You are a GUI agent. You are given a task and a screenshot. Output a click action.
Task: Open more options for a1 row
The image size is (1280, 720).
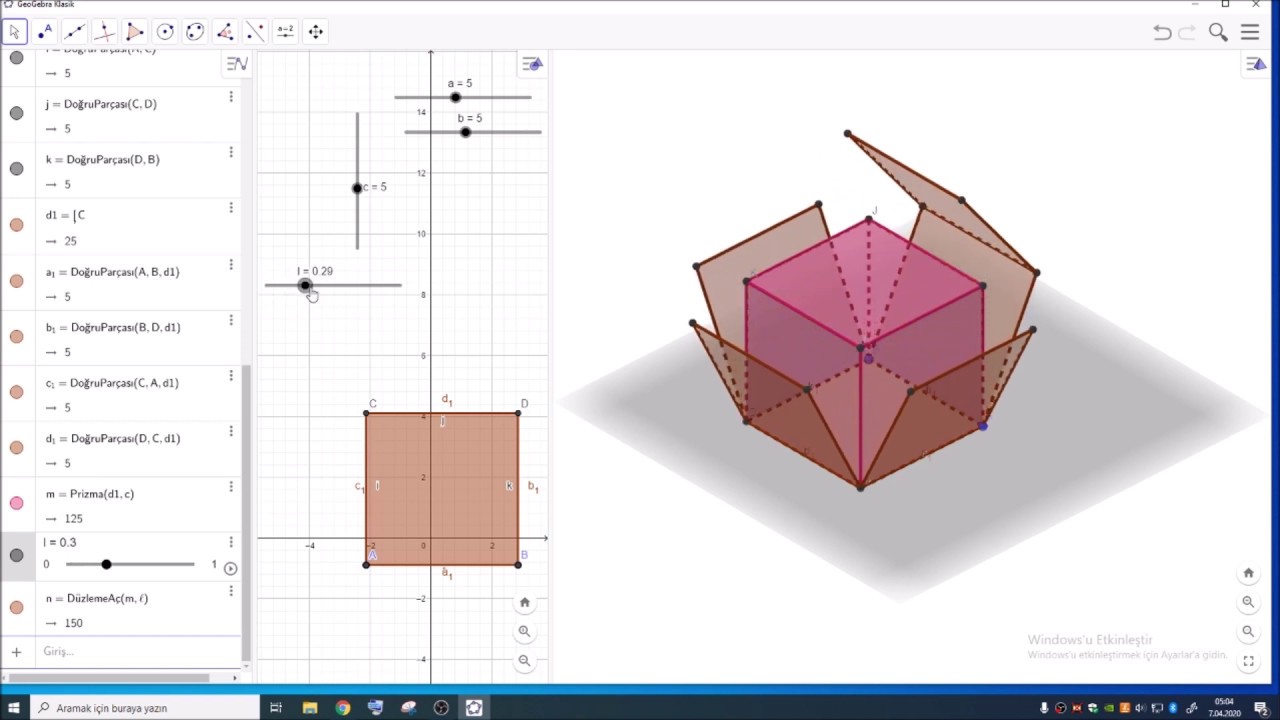(x=231, y=265)
